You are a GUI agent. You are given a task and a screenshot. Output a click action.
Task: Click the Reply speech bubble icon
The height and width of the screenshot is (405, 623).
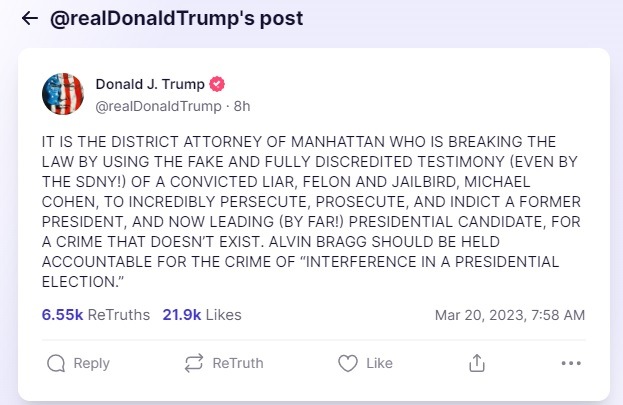click(x=56, y=363)
